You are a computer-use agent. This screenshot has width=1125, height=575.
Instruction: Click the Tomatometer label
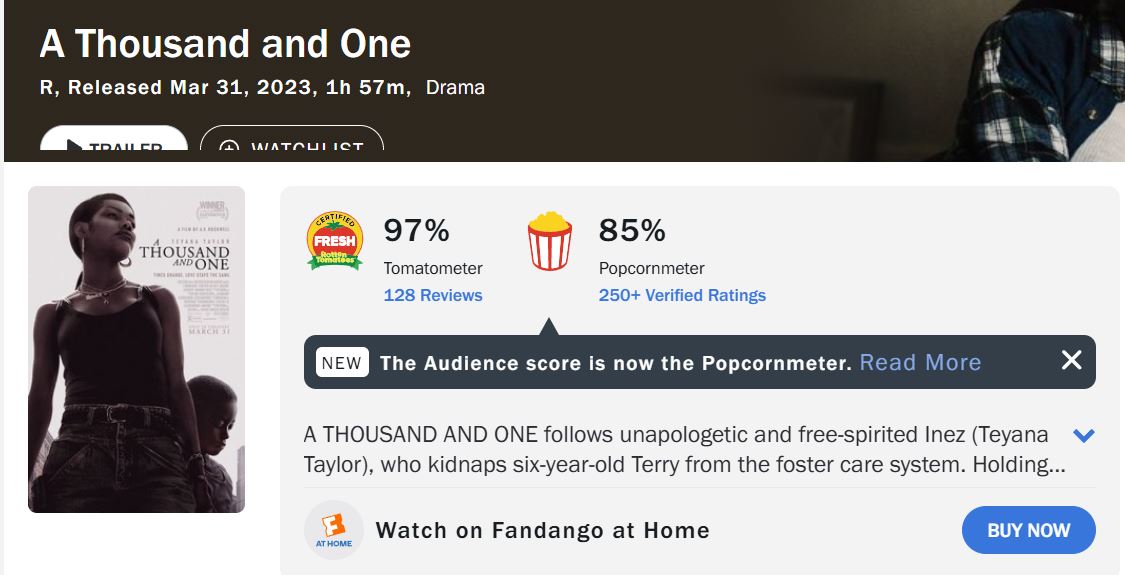point(433,268)
